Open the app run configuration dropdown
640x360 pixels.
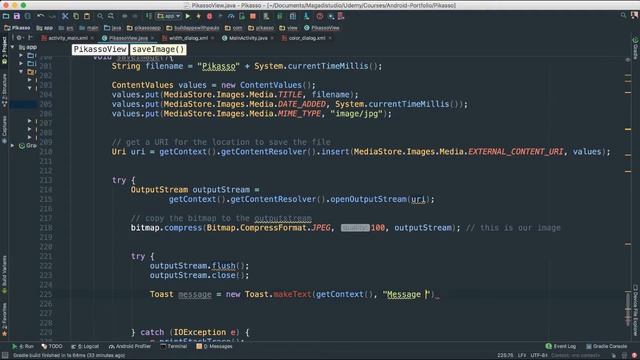point(169,16)
